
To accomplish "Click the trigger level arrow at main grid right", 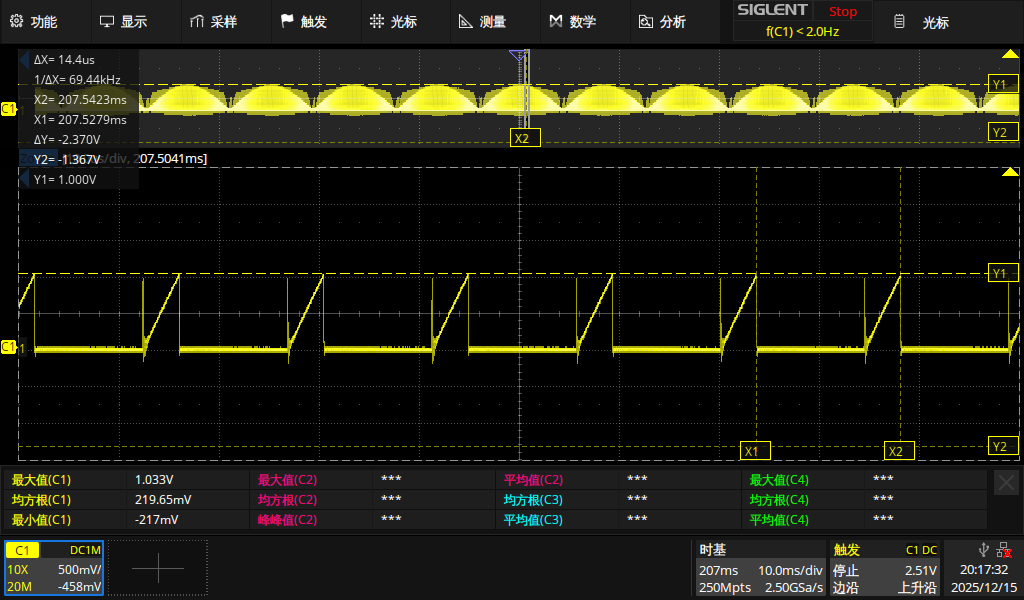I will [1010, 172].
